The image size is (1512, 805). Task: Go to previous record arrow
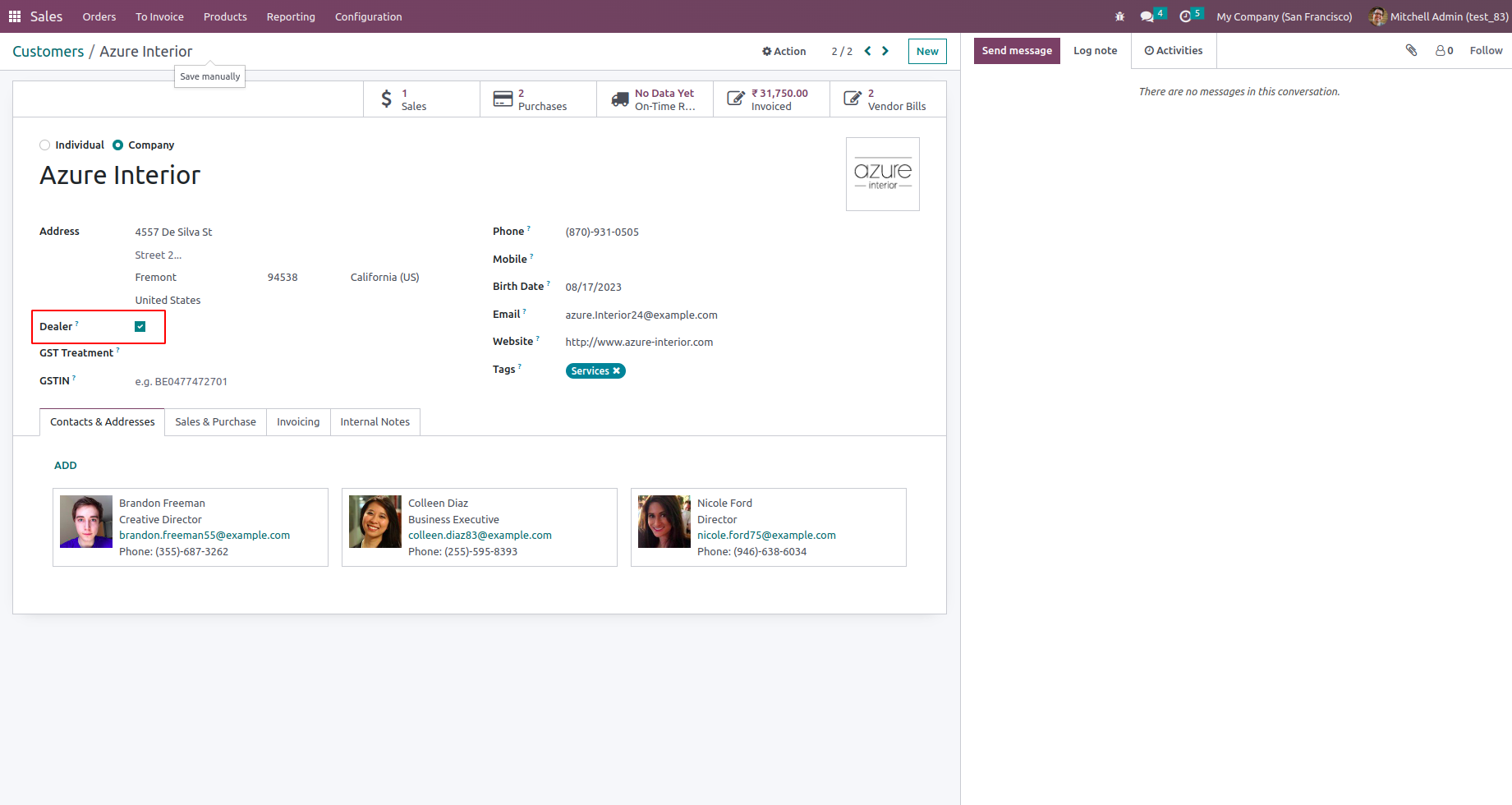[x=867, y=51]
